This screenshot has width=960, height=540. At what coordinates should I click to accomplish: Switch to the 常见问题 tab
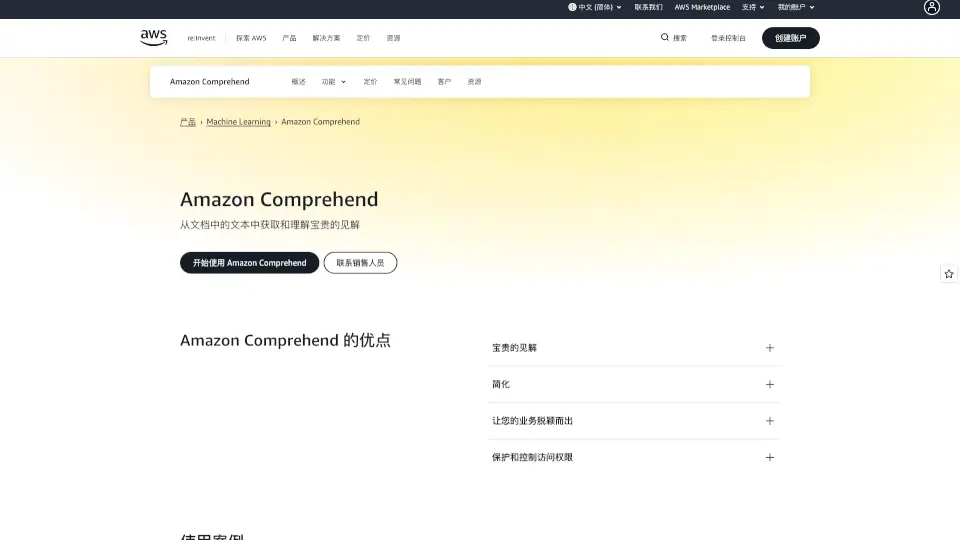[x=407, y=81]
